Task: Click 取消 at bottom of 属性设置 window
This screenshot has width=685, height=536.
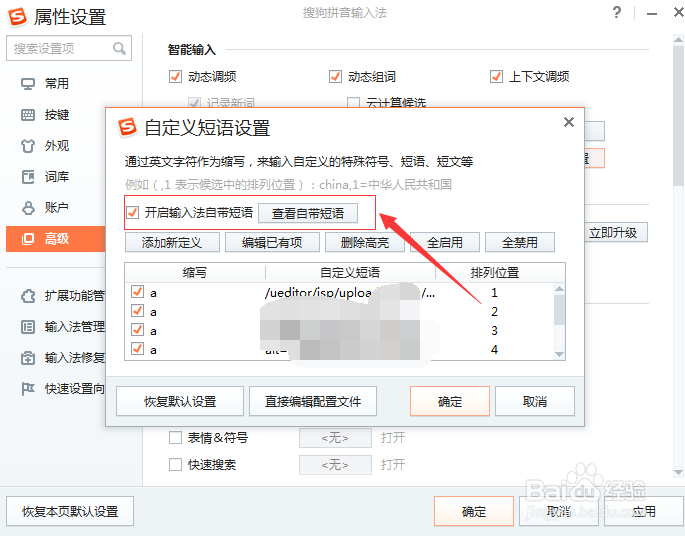Action: (x=559, y=511)
